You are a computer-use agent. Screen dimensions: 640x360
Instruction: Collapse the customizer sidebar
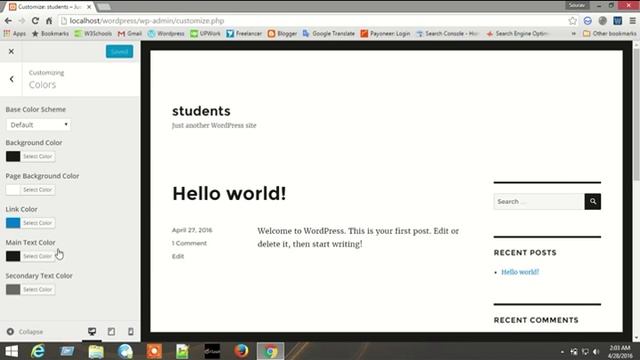pyautogui.click(x=24, y=332)
